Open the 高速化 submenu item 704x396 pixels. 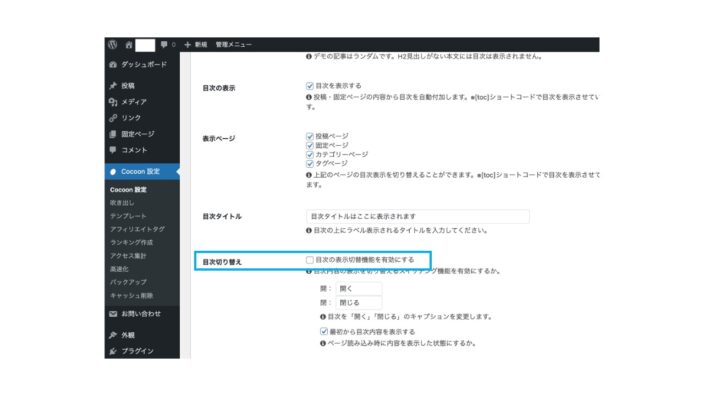(x=119, y=269)
